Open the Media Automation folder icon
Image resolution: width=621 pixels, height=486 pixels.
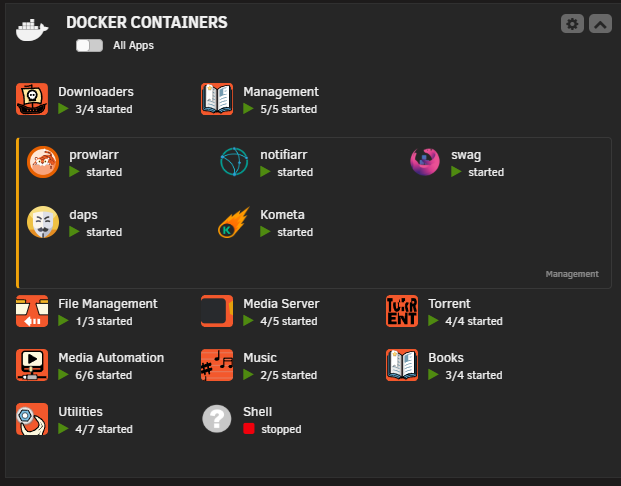click(32, 365)
